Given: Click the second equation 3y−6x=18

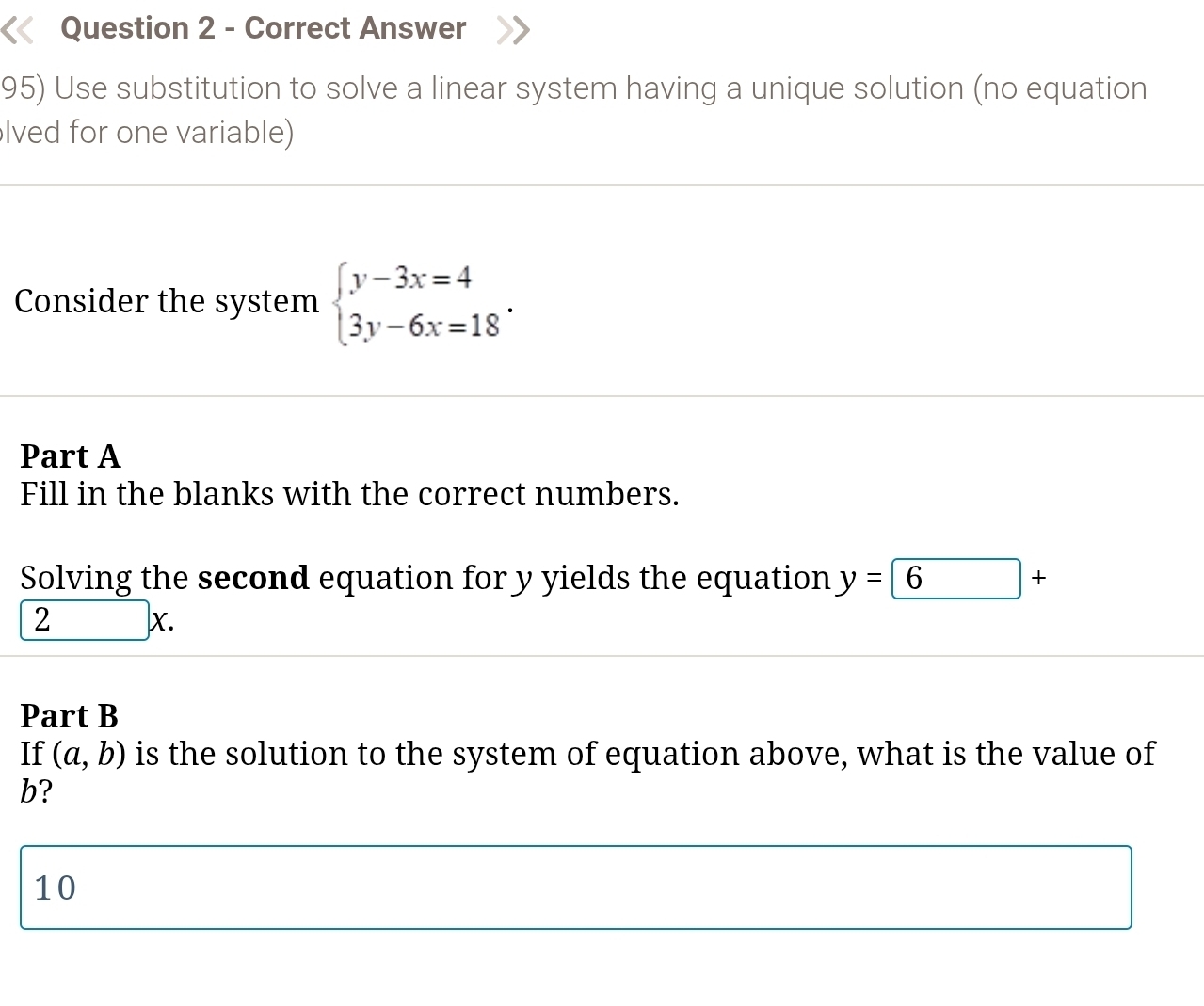Looking at the screenshot, I should click(424, 326).
